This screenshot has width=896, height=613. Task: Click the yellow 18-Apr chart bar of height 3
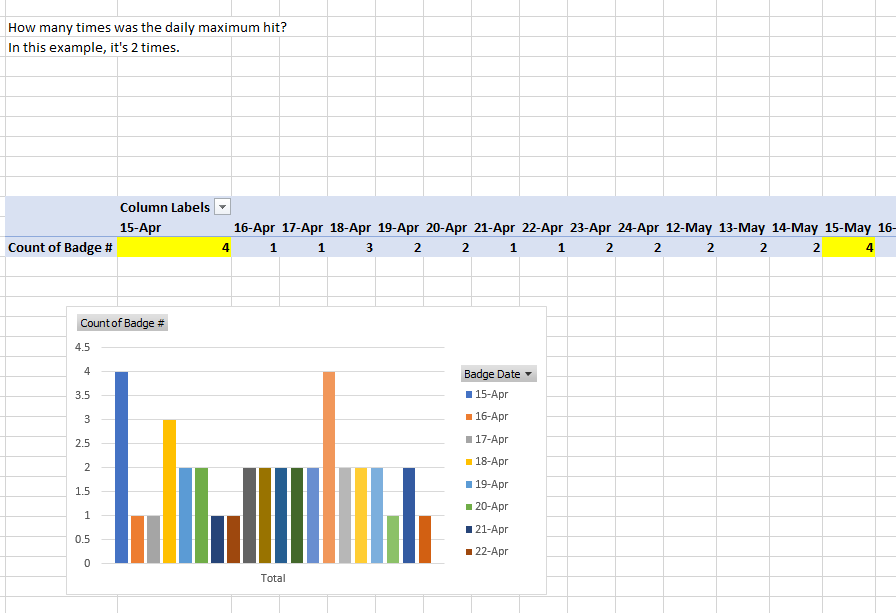pyautogui.click(x=169, y=491)
